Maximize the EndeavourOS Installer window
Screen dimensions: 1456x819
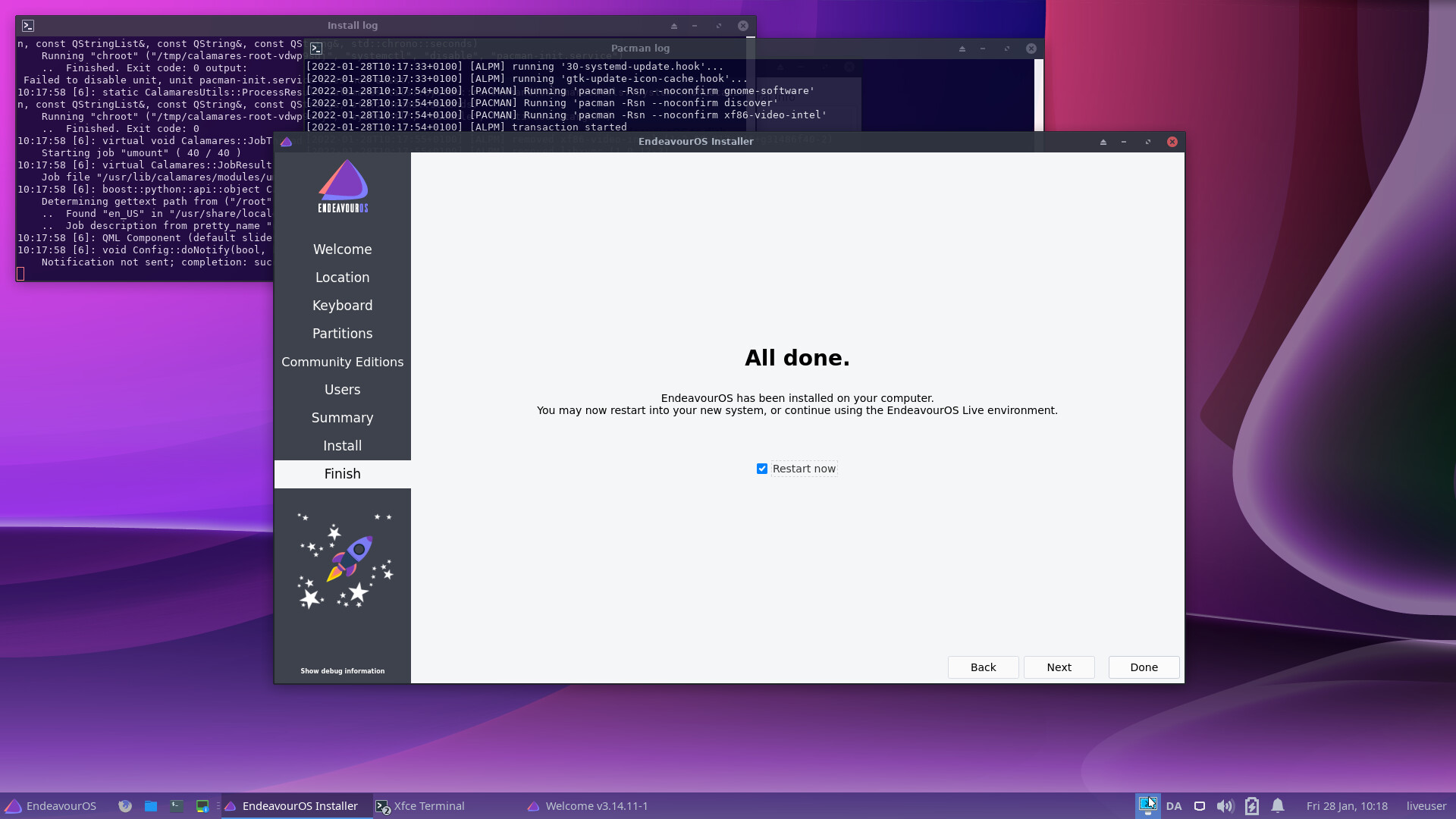[1148, 142]
